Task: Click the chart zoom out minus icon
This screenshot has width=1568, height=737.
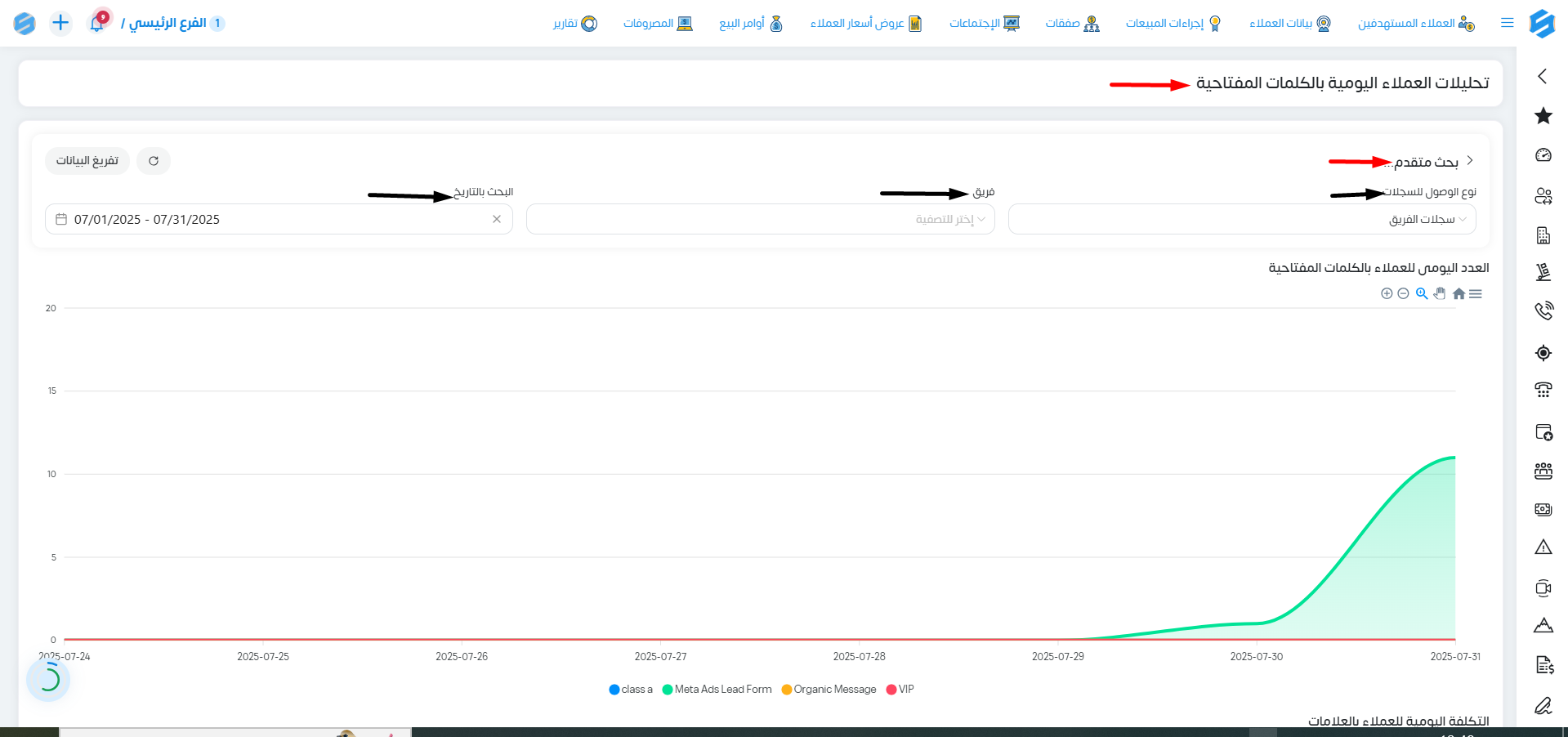Action: pyautogui.click(x=1403, y=293)
